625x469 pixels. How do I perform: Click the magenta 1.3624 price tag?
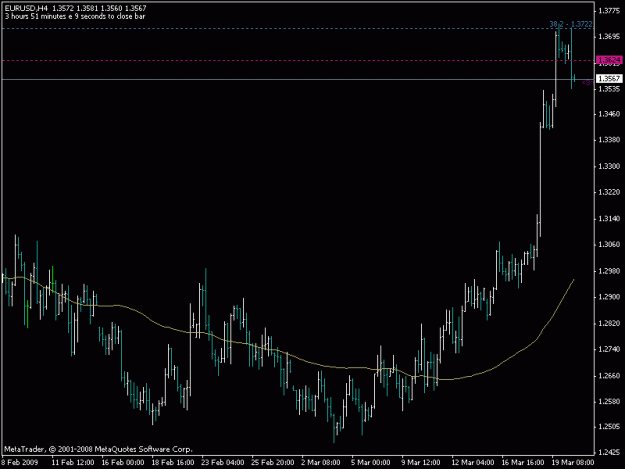pyautogui.click(x=609, y=60)
